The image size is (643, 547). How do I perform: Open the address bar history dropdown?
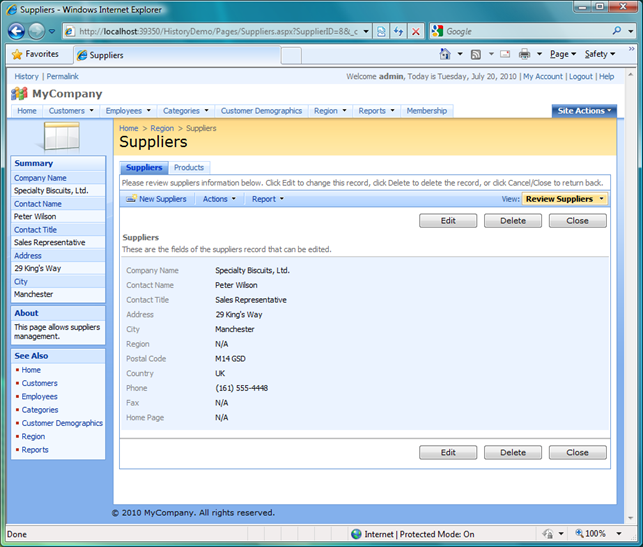(x=366, y=31)
